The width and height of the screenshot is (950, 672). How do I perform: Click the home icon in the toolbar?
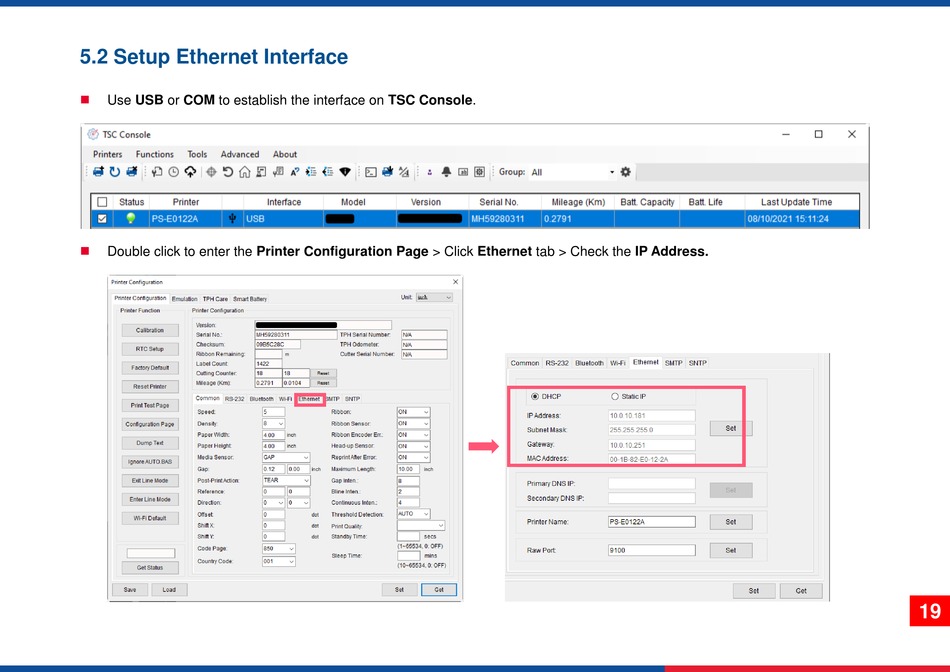pyautogui.click(x=244, y=172)
